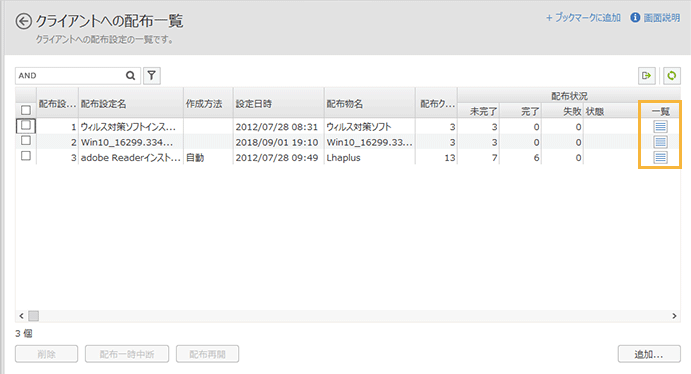
Task: Click the 追加... button
Action: coord(649,354)
